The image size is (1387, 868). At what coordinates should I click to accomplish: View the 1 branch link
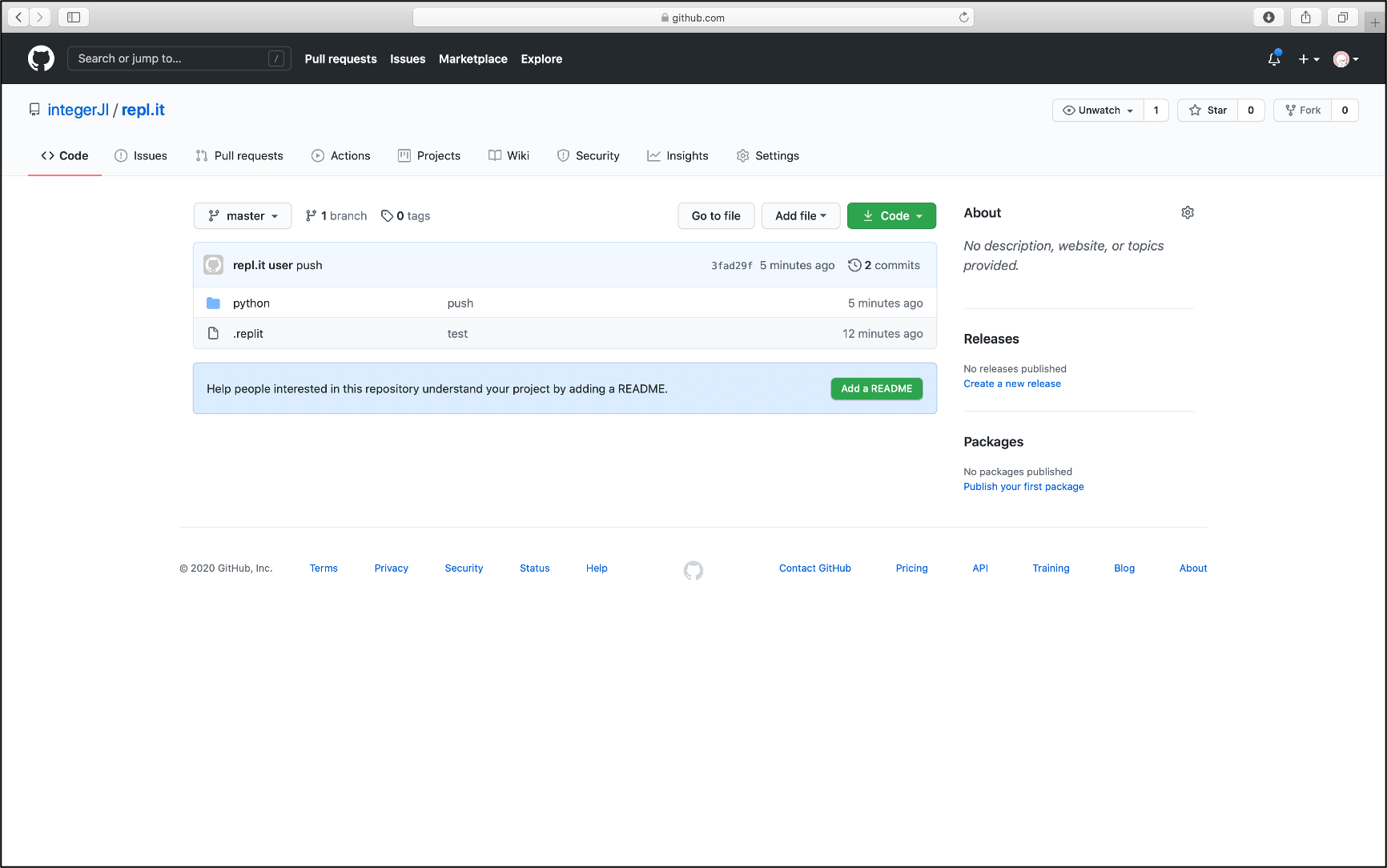(336, 215)
